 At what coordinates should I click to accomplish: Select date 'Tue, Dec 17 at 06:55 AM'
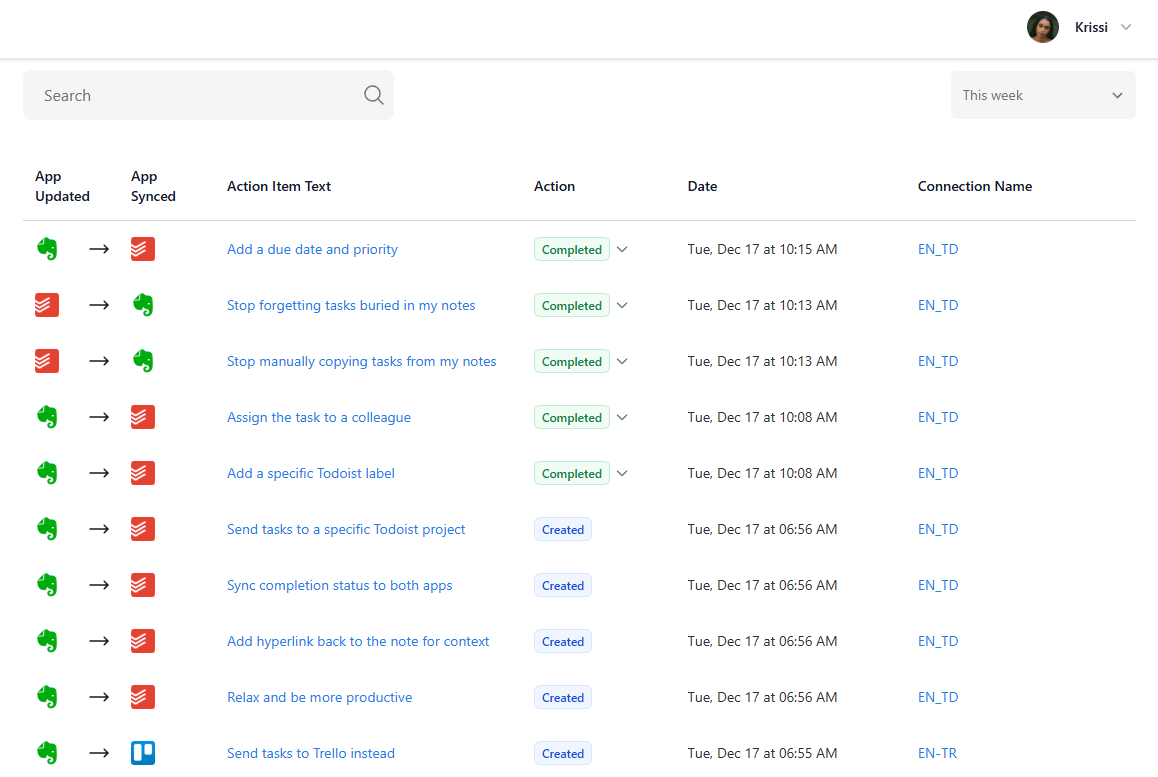[762, 753]
